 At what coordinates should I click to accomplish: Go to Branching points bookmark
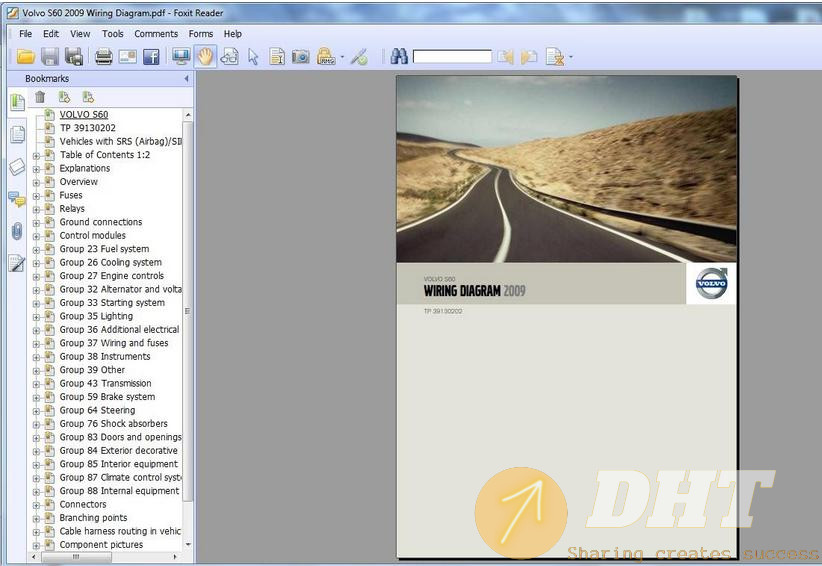(93, 518)
